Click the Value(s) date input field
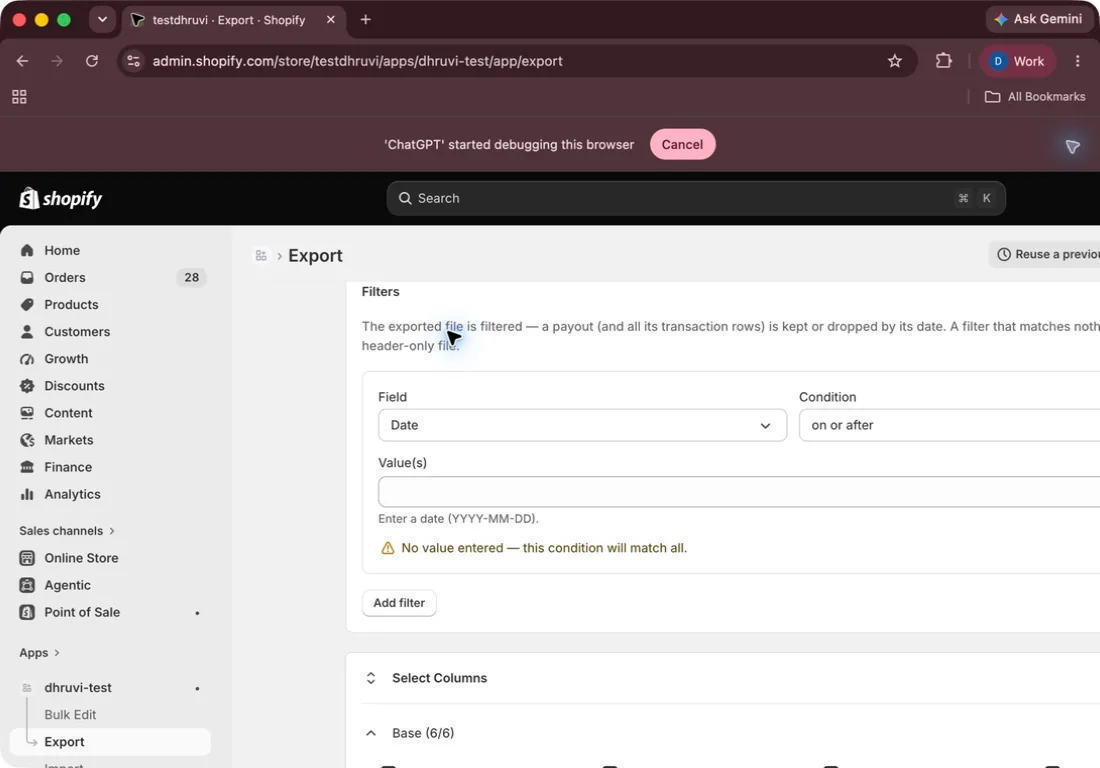The width and height of the screenshot is (1100, 768). click(739, 492)
